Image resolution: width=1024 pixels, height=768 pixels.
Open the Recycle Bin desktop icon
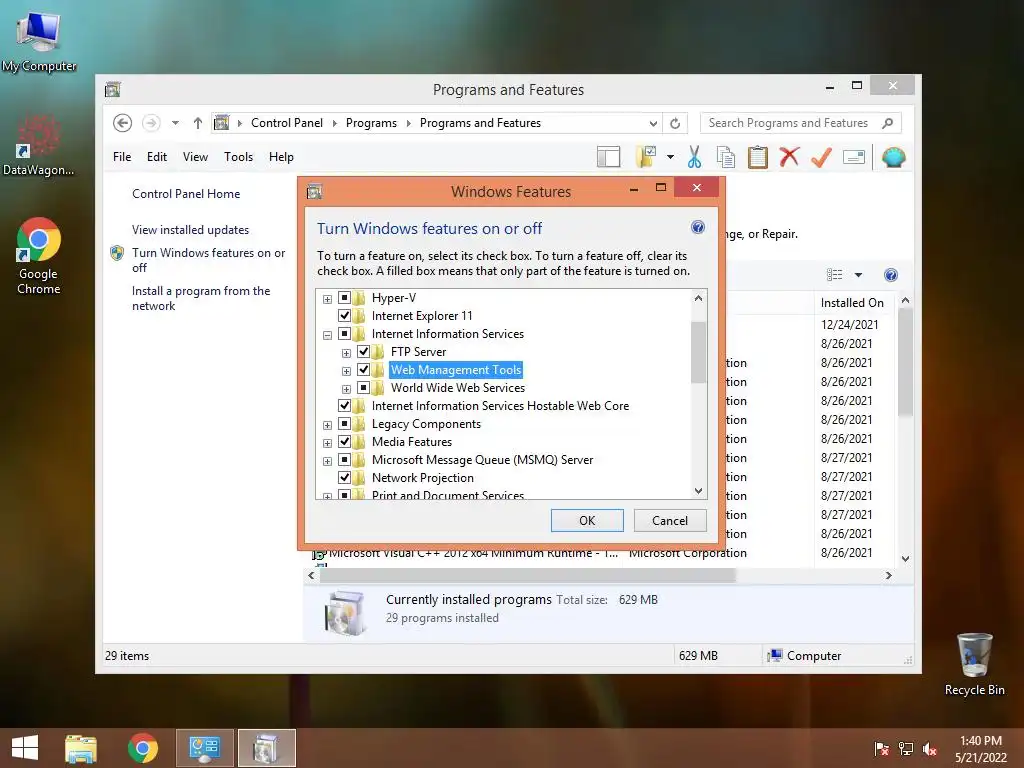(x=974, y=664)
